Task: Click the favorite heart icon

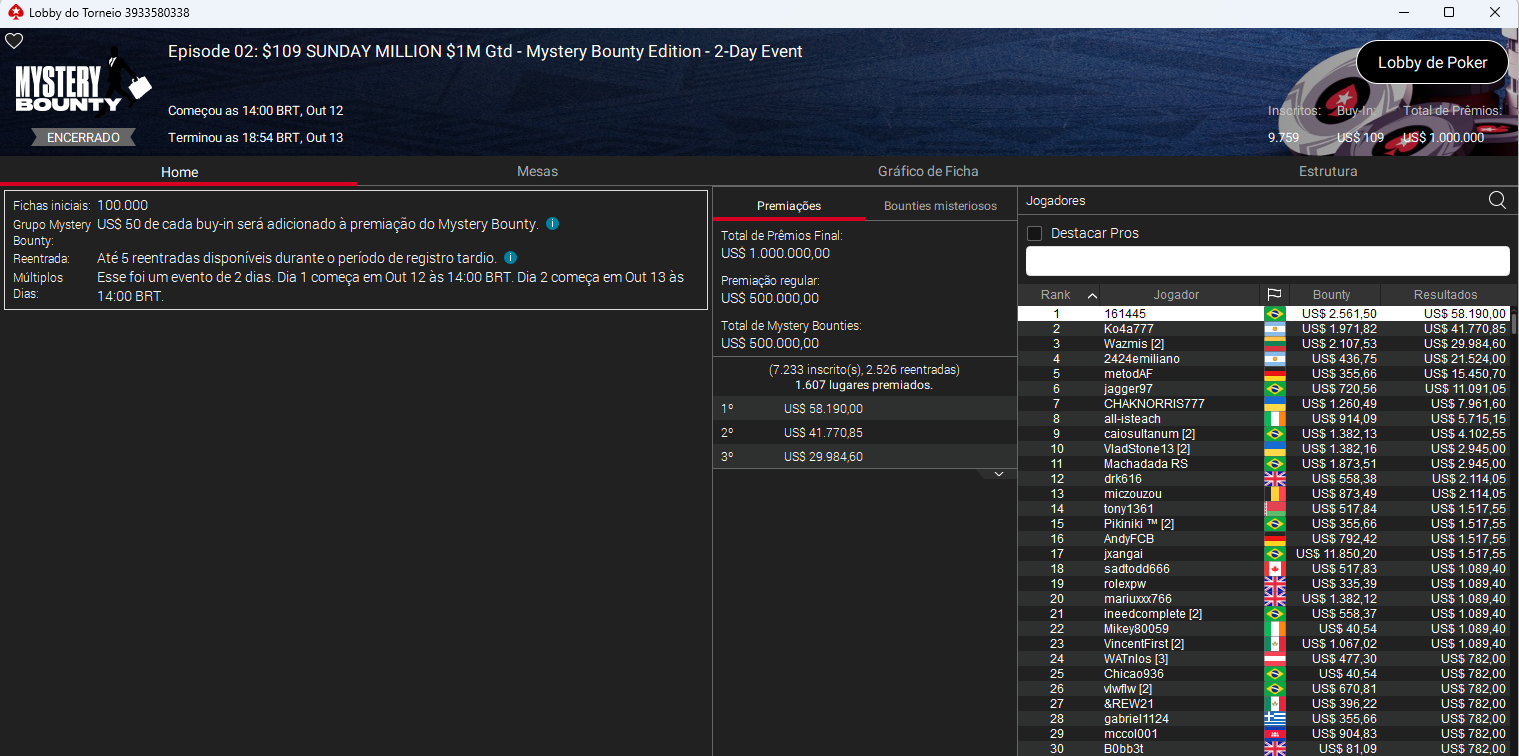Action: (14, 41)
